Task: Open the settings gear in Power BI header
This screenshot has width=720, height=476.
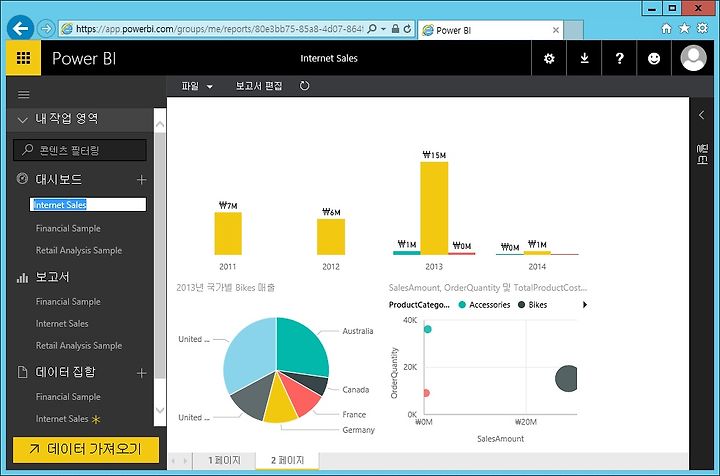Action: point(549,58)
